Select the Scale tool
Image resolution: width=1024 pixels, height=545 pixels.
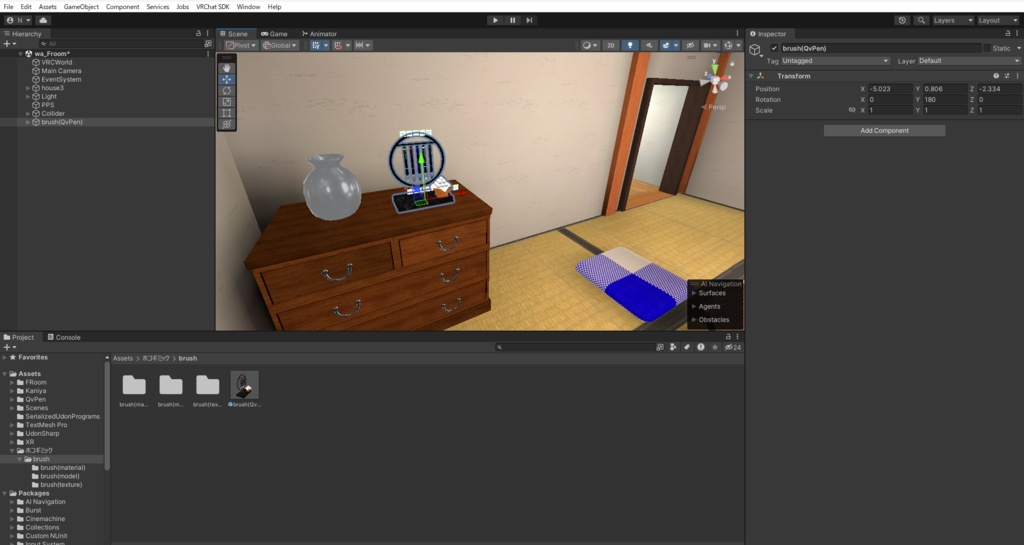pos(227,102)
